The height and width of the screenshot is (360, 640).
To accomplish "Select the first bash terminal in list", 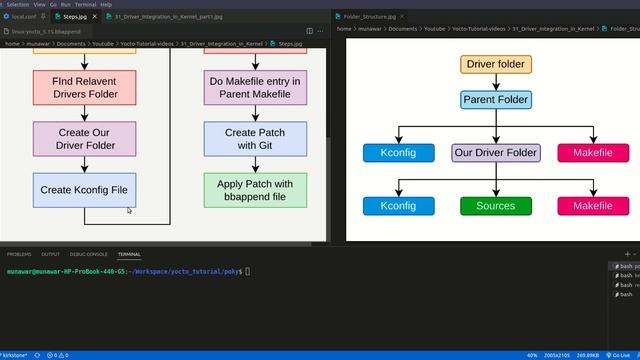I will (x=625, y=266).
